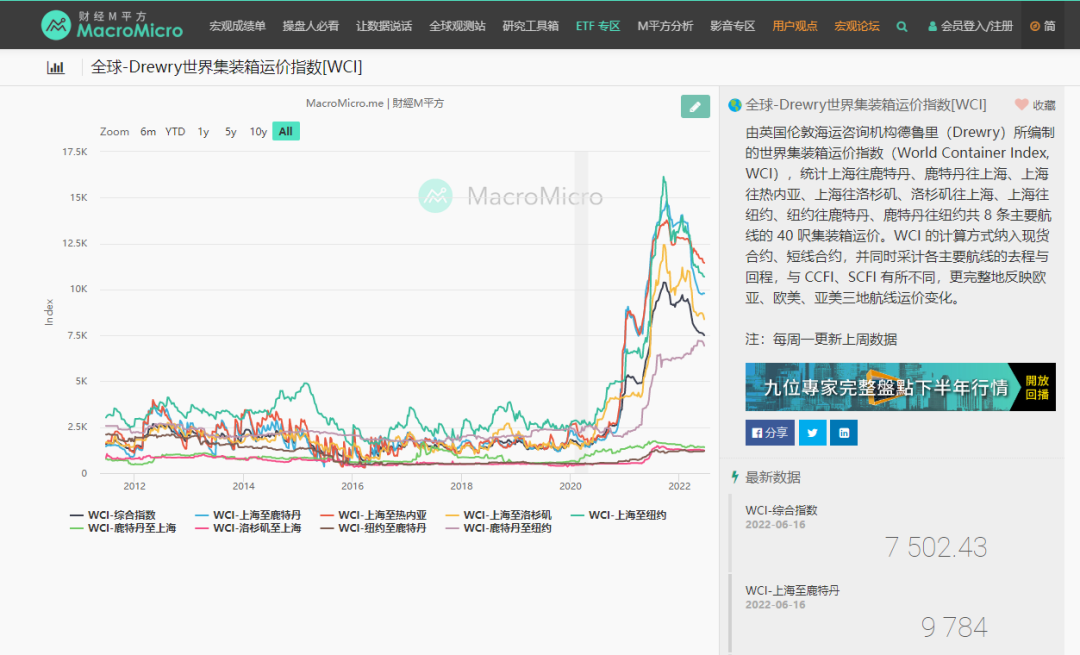Set chart zoom to 10y
Viewport: 1080px width, 655px height.
click(x=258, y=131)
